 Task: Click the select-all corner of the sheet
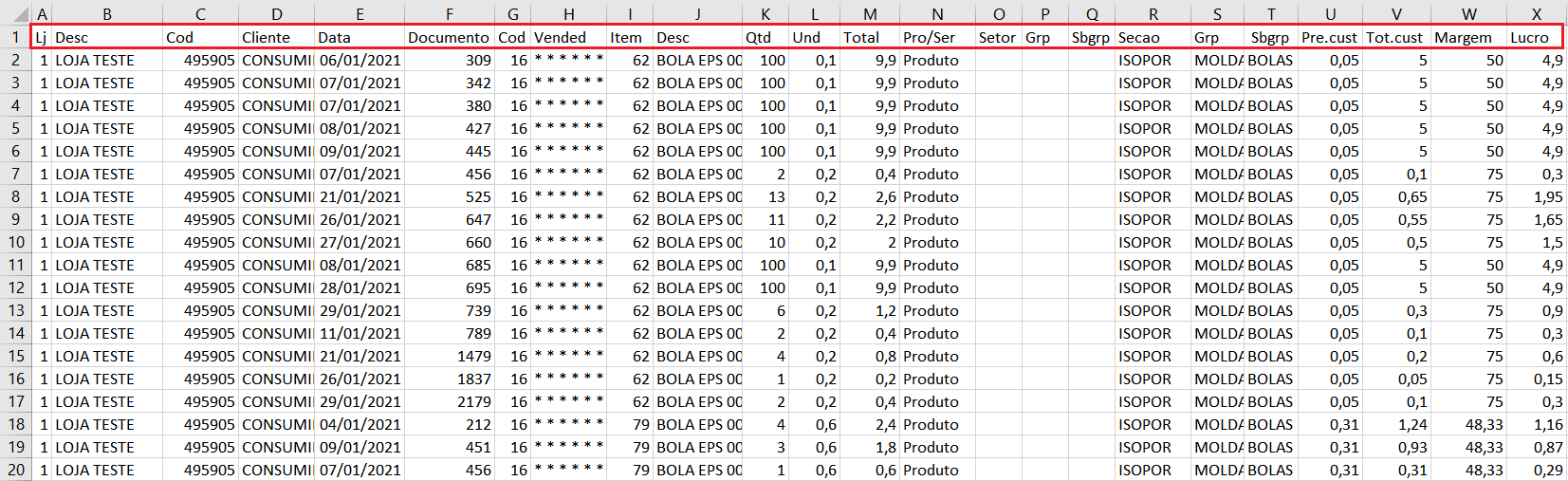(x=15, y=13)
